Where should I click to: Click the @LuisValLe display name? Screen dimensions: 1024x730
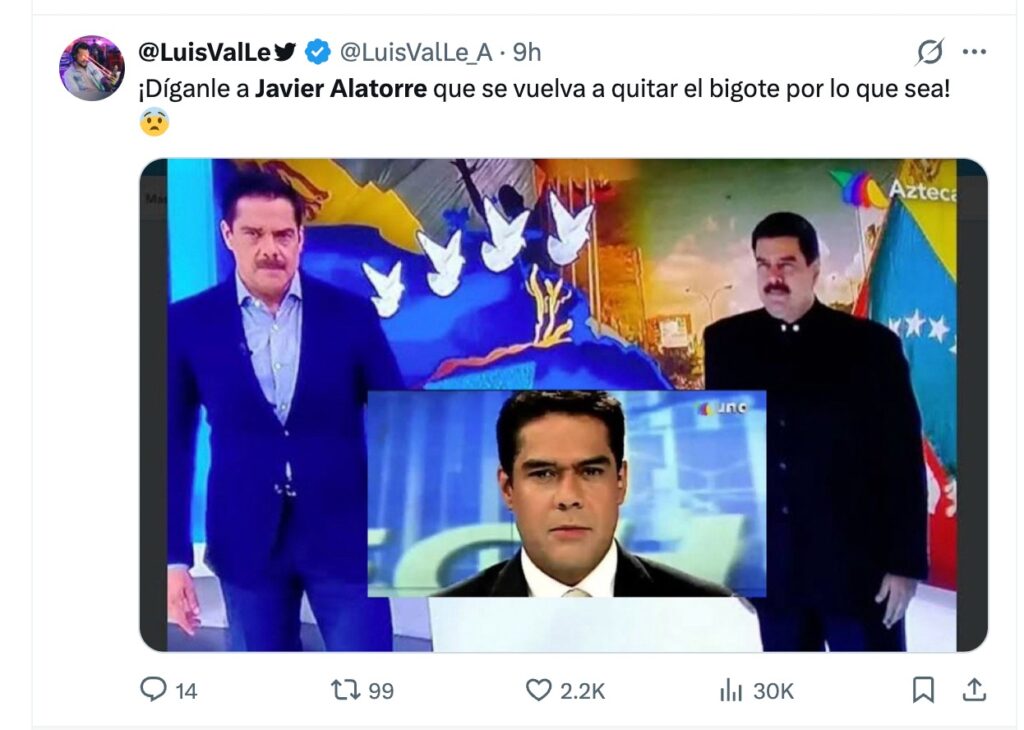204,52
